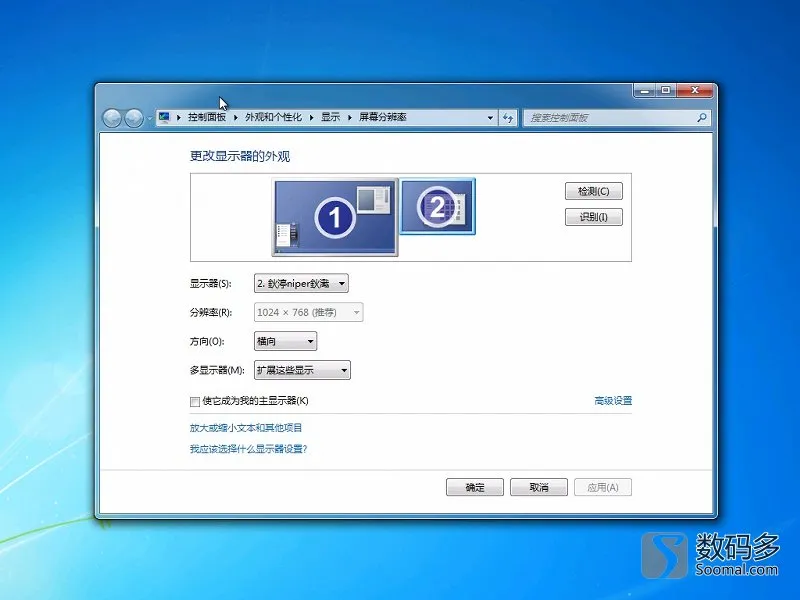Open 我应该选择什么显示器设置? link

248,449
